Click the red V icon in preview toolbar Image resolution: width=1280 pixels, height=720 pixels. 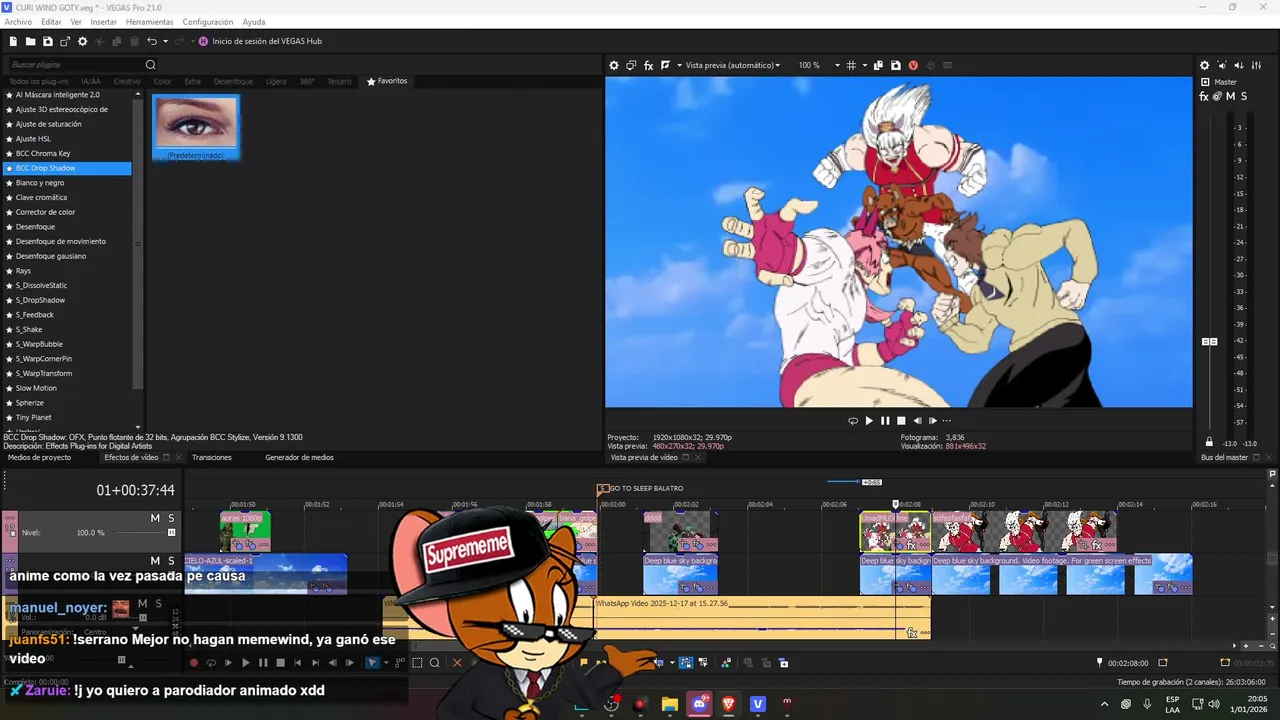pos(913,65)
